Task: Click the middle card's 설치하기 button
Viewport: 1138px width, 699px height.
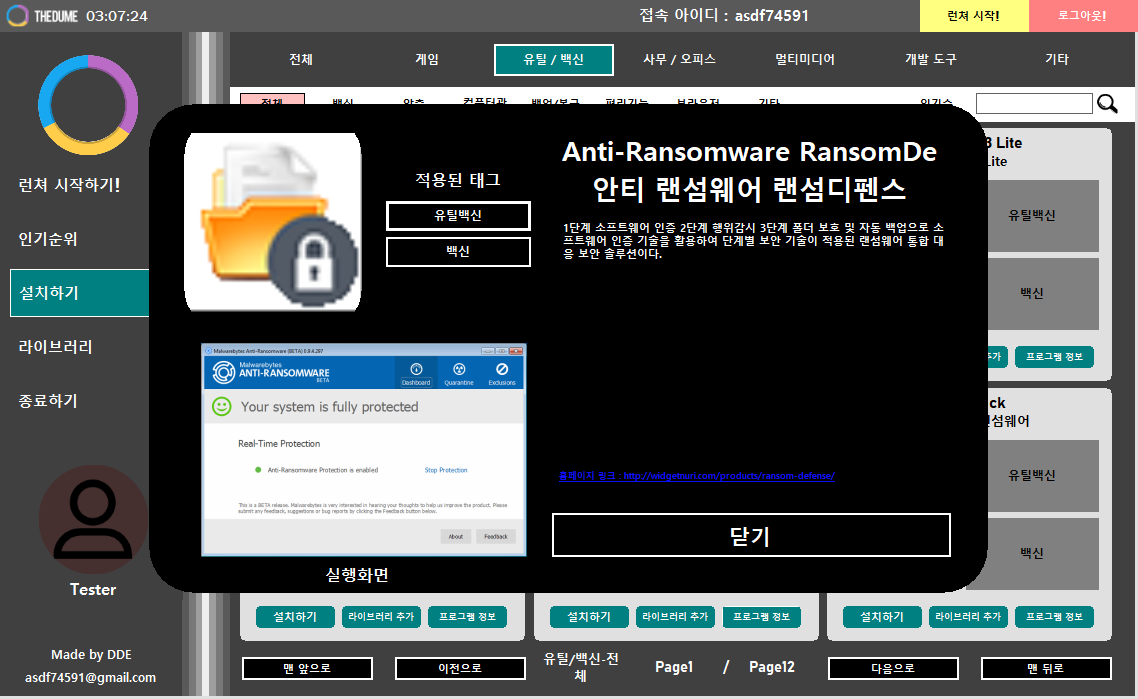Action: 589,617
